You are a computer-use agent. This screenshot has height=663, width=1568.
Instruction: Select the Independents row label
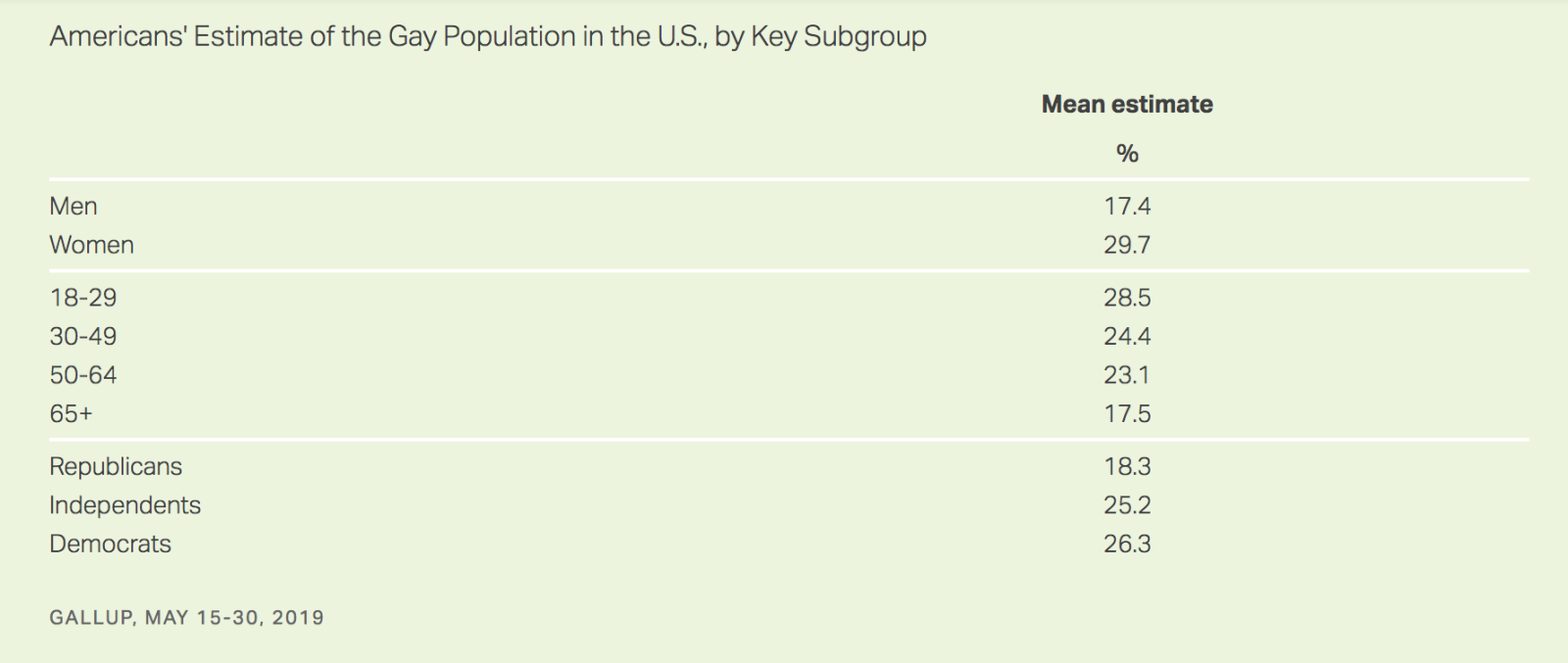(x=124, y=505)
